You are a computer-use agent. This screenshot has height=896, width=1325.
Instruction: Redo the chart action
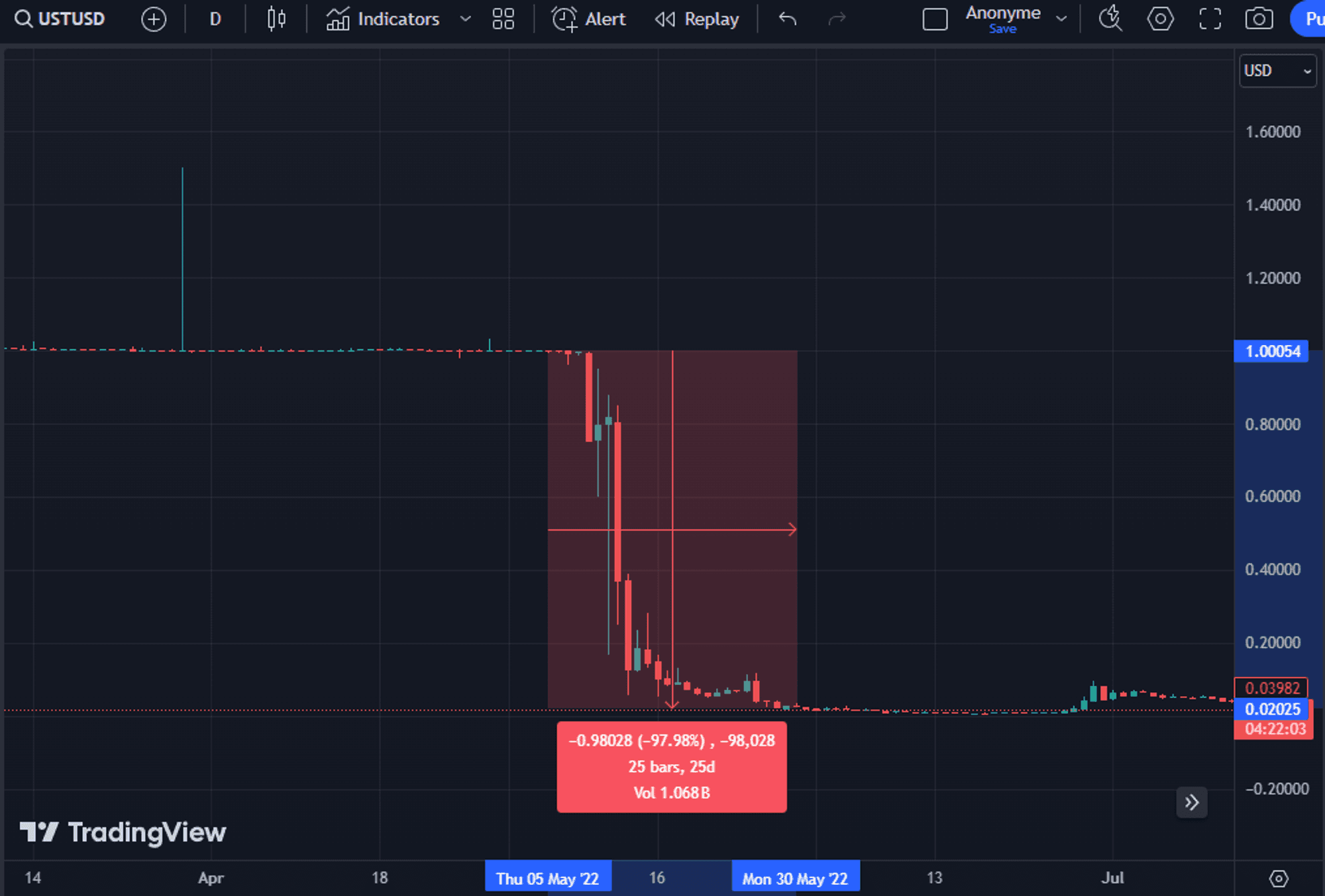(837, 19)
